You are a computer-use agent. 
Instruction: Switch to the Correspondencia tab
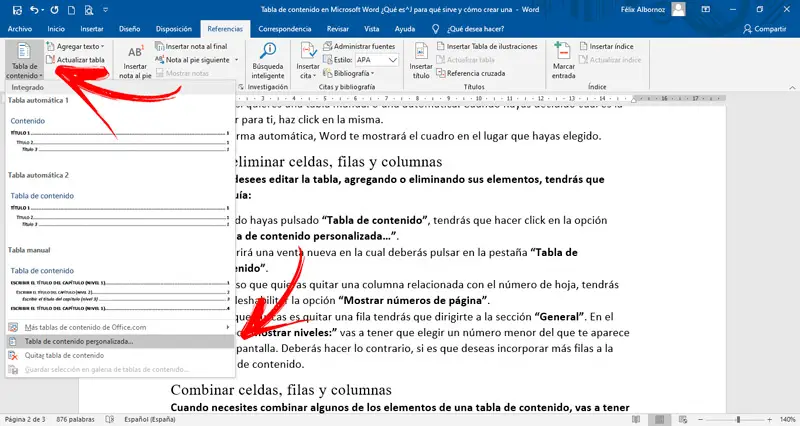(285, 29)
